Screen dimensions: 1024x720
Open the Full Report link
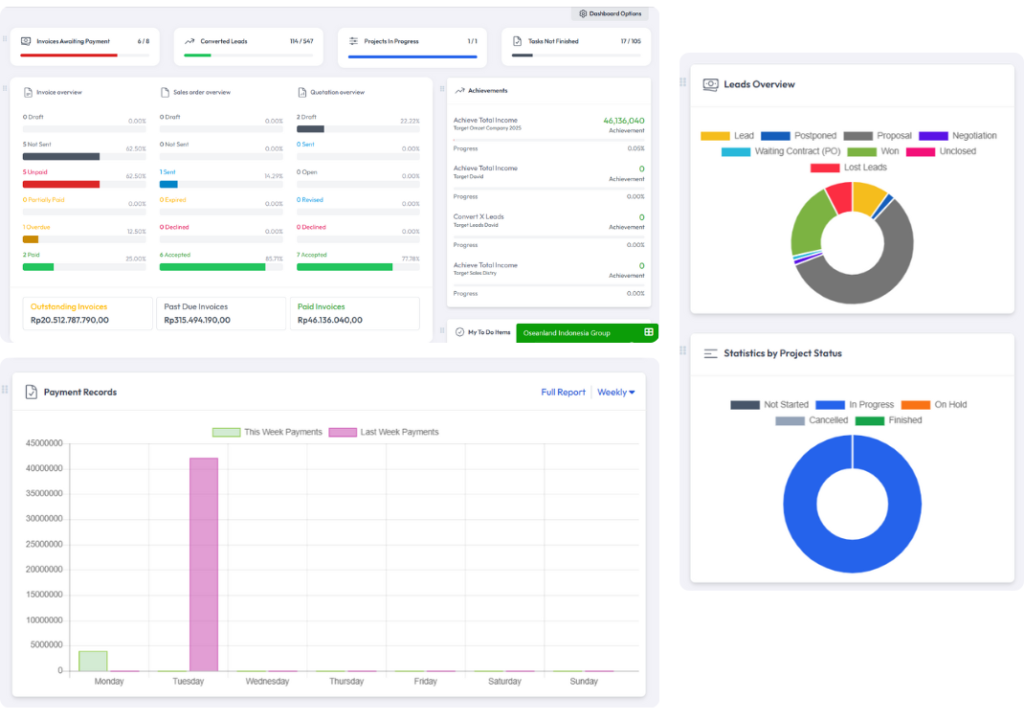pos(563,392)
